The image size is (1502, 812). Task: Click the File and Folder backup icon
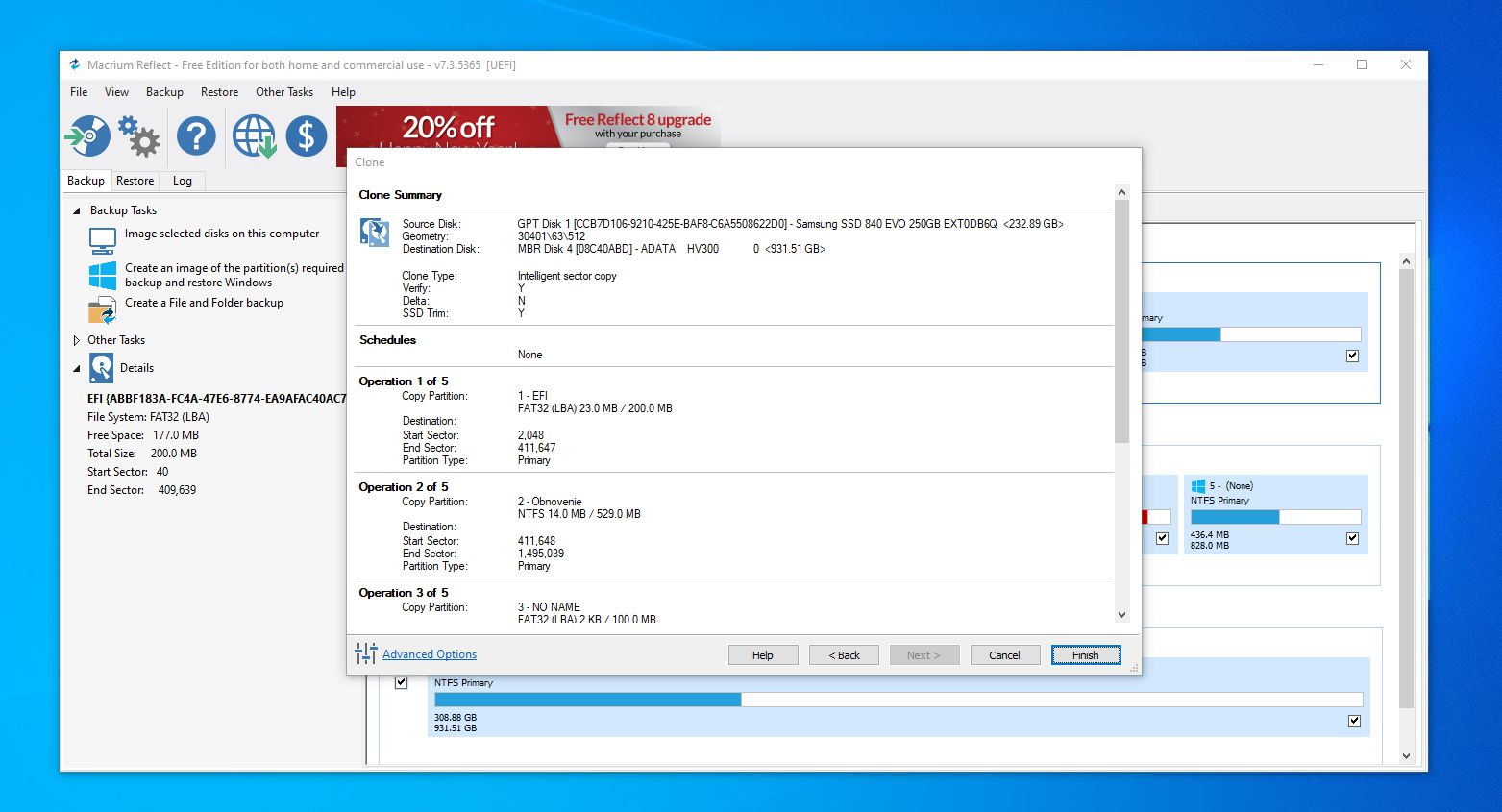click(102, 310)
